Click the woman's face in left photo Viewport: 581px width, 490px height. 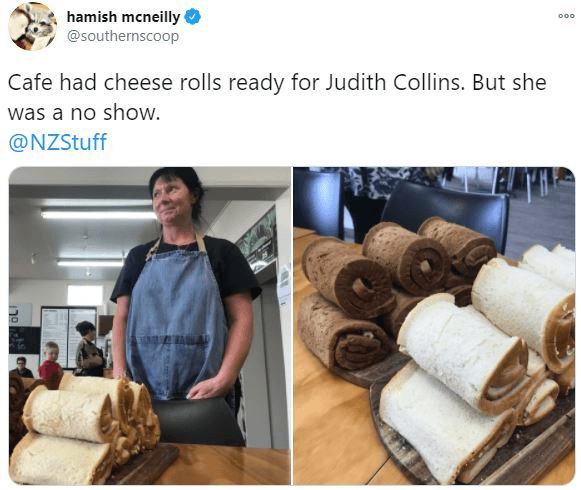pyautogui.click(x=173, y=202)
